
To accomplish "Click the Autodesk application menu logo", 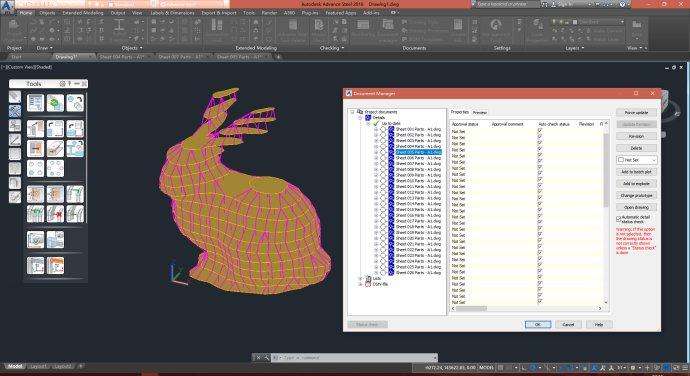I will pos(7,7).
